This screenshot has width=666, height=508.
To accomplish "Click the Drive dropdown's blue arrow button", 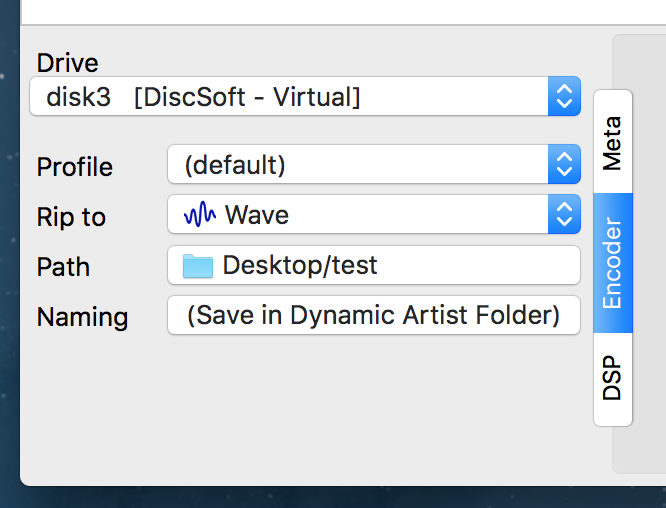I will pyautogui.click(x=564, y=96).
